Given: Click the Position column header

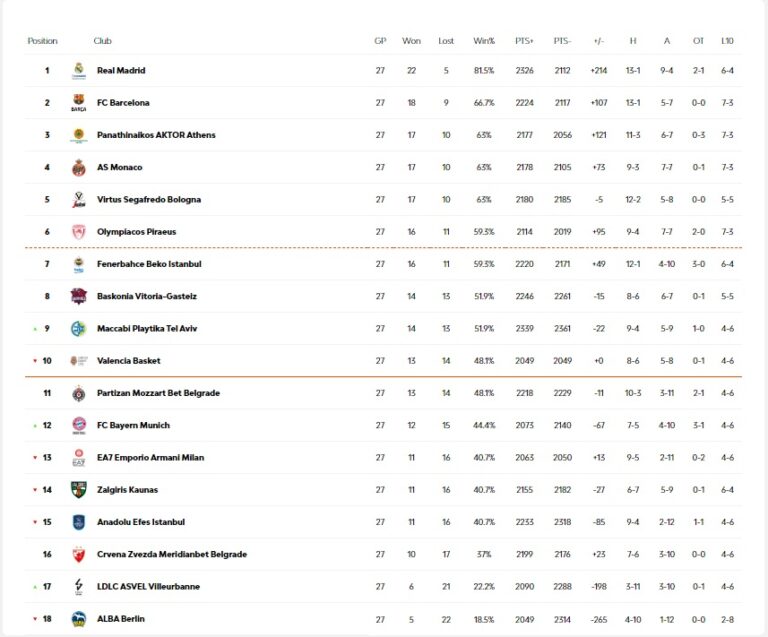Looking at the screenshot, I should pos(43,41).
